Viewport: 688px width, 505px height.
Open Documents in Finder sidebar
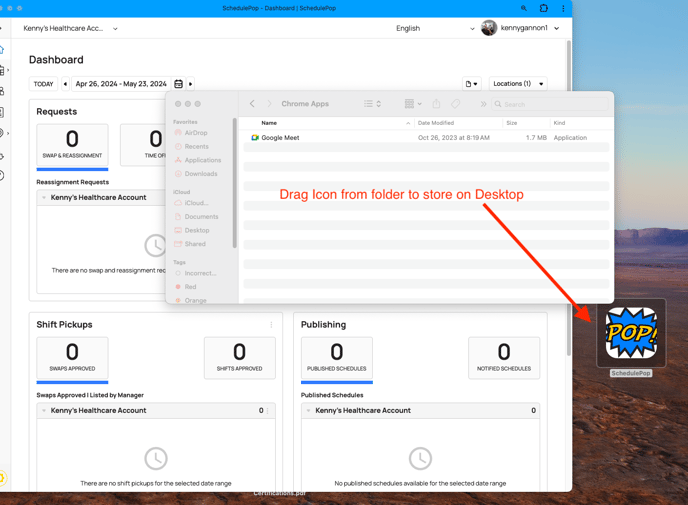[196, 217]
